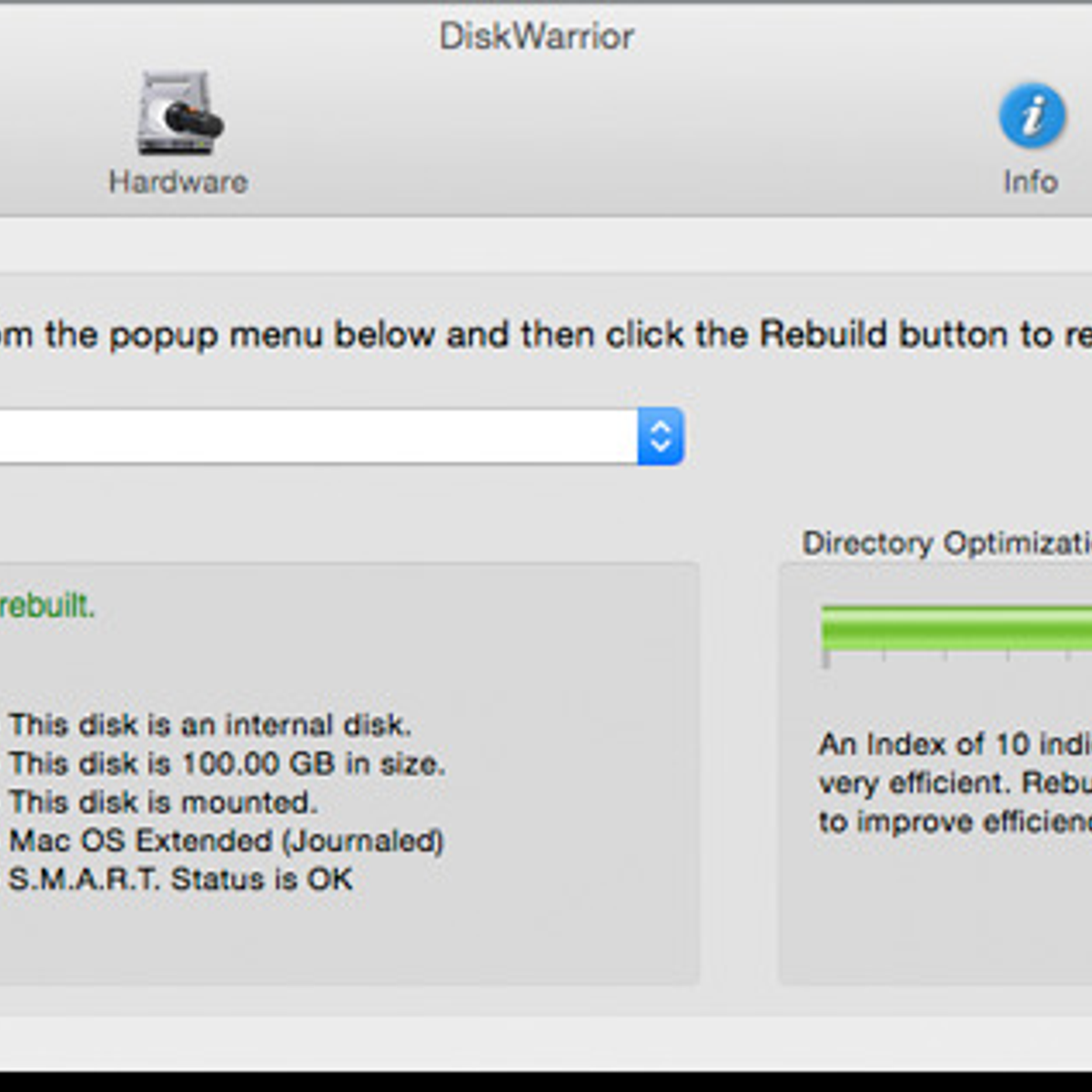Click the tick marks under optimization gauge

[946, 655]
